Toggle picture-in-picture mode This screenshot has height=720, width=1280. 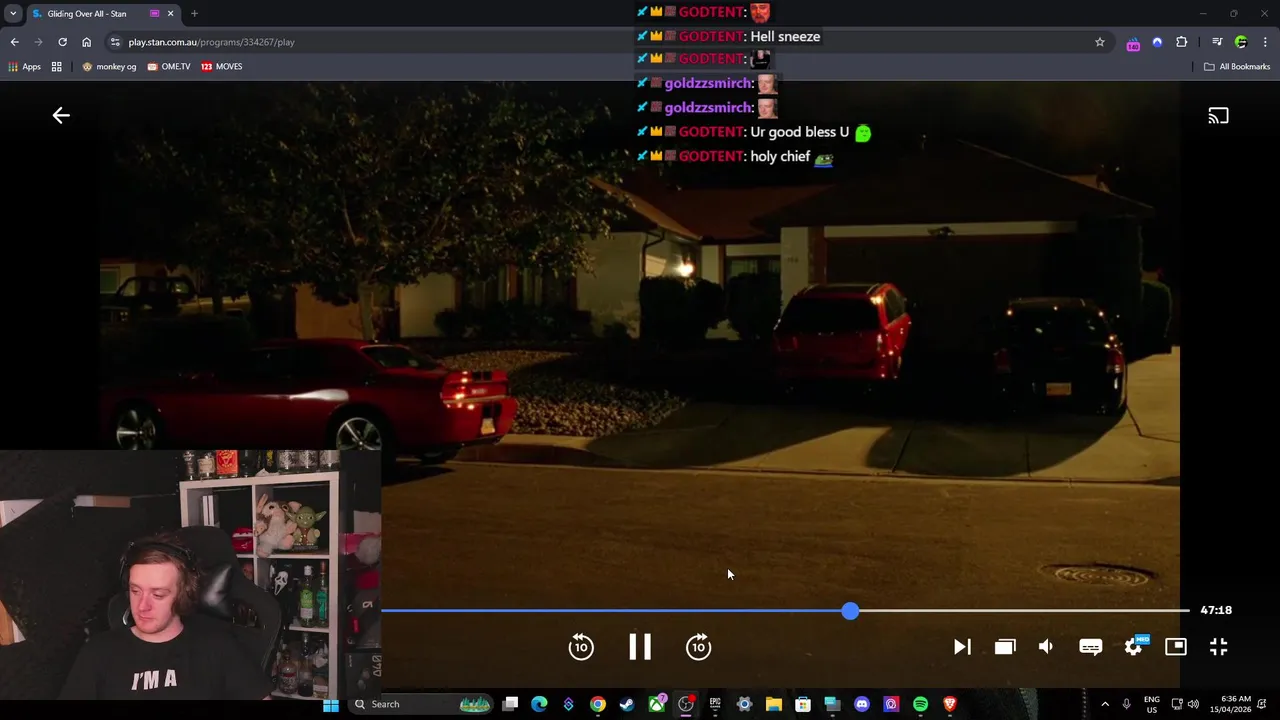pyautogui.click(x=1176, y=647)
